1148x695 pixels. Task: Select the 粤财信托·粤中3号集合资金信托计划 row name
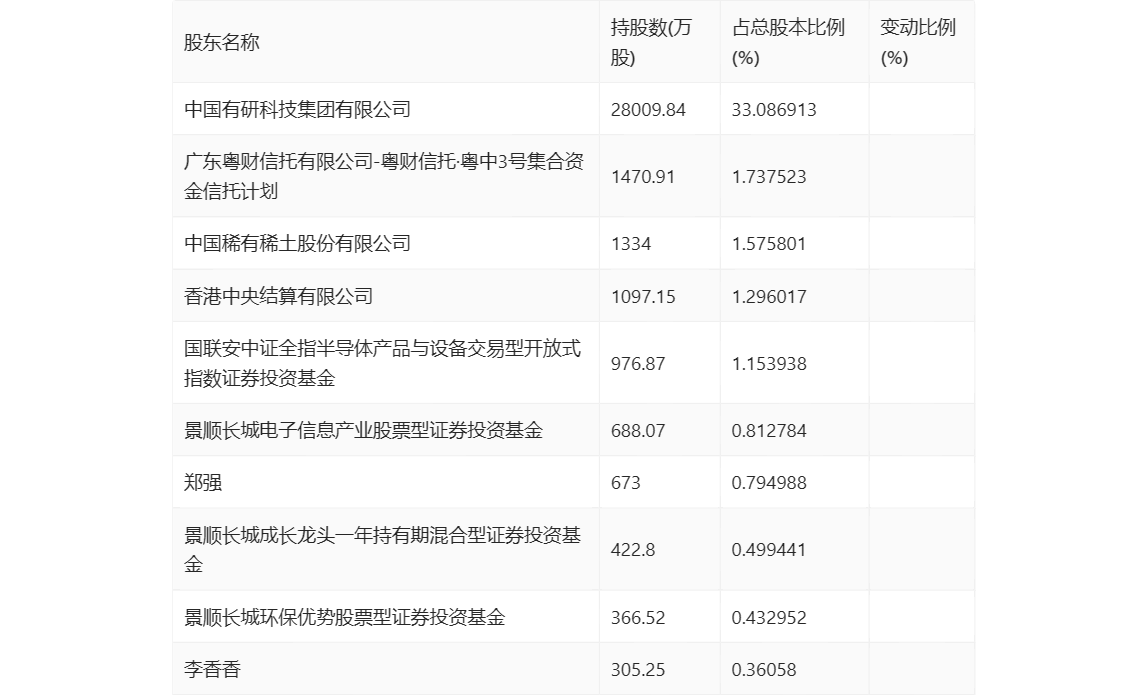pyautogui.click(x=384, y=176)
